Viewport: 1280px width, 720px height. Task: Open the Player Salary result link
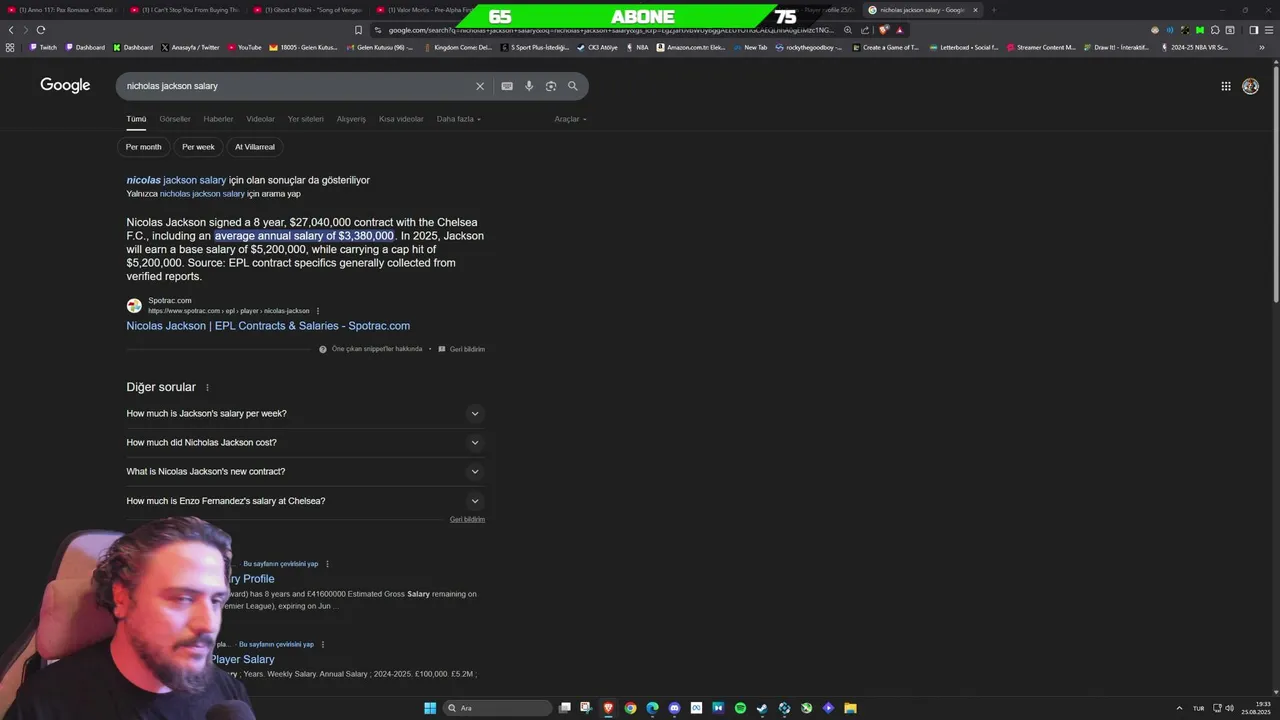[242, 660]
